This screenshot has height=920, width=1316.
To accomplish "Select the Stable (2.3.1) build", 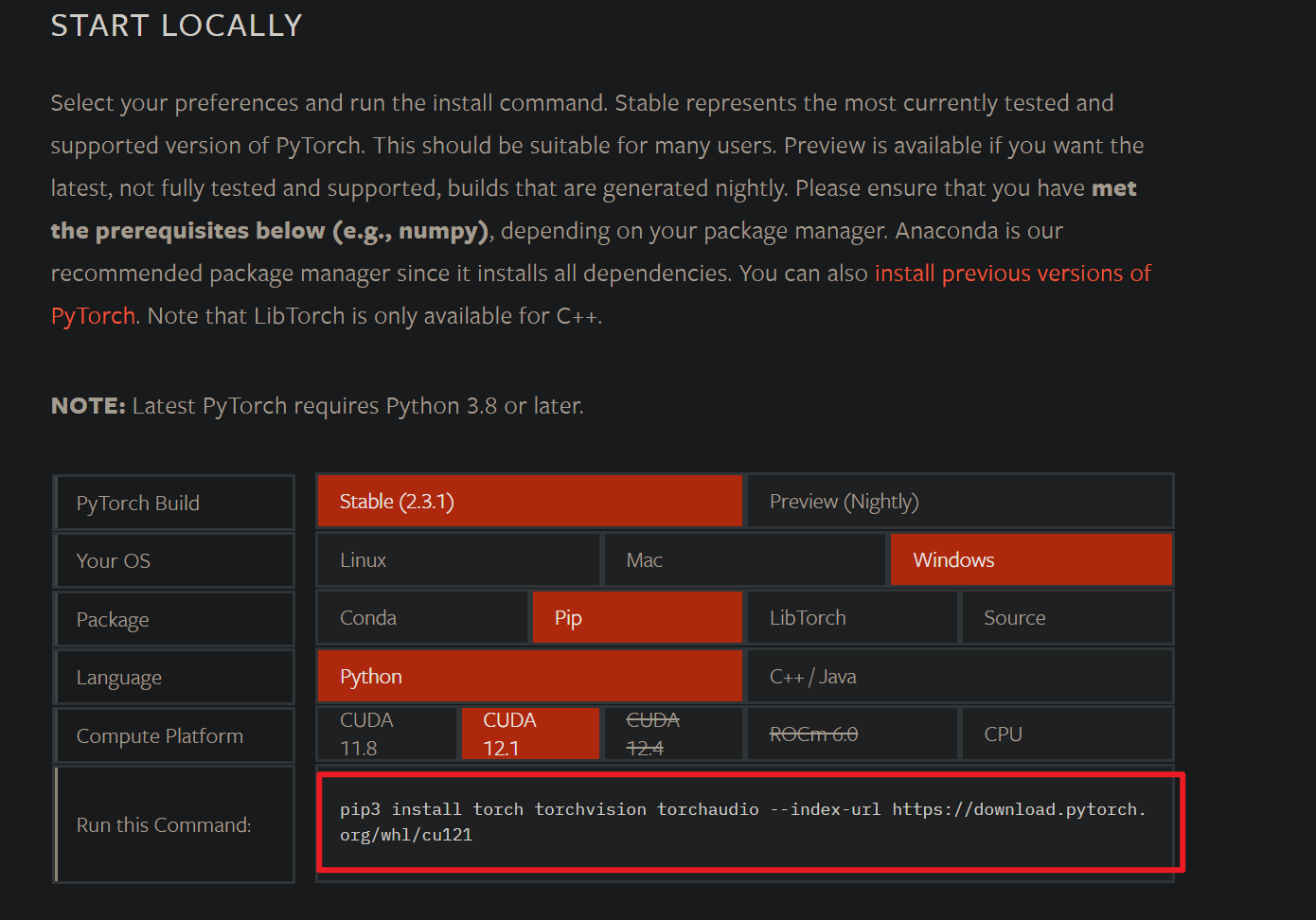I will pyautogui.click(x=528, y=501).
